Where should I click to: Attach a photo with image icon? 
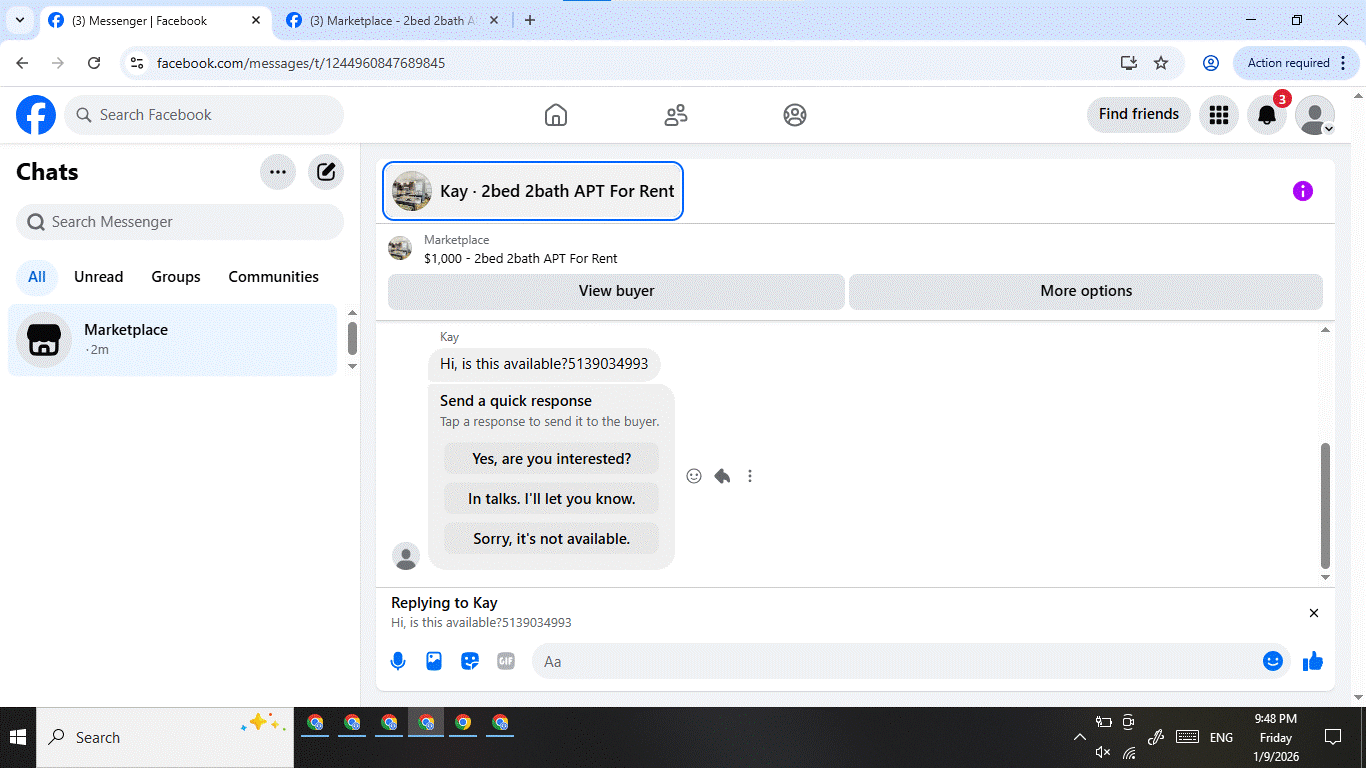[x=434, y=661]
